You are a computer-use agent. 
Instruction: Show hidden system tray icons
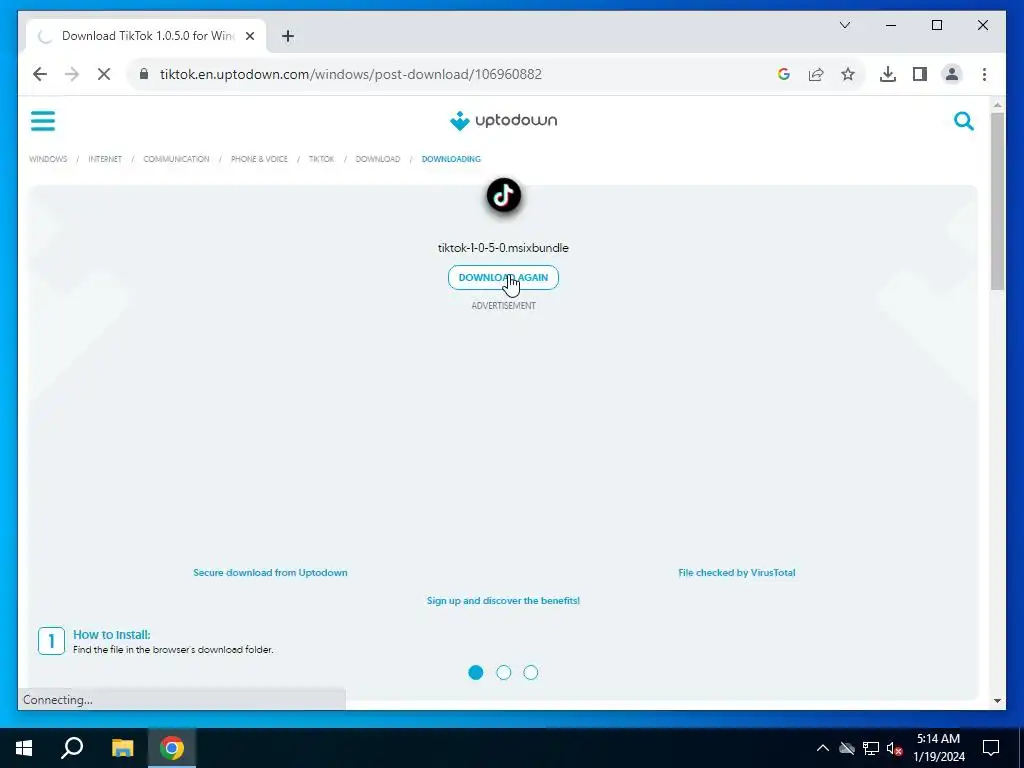[823, 748]
